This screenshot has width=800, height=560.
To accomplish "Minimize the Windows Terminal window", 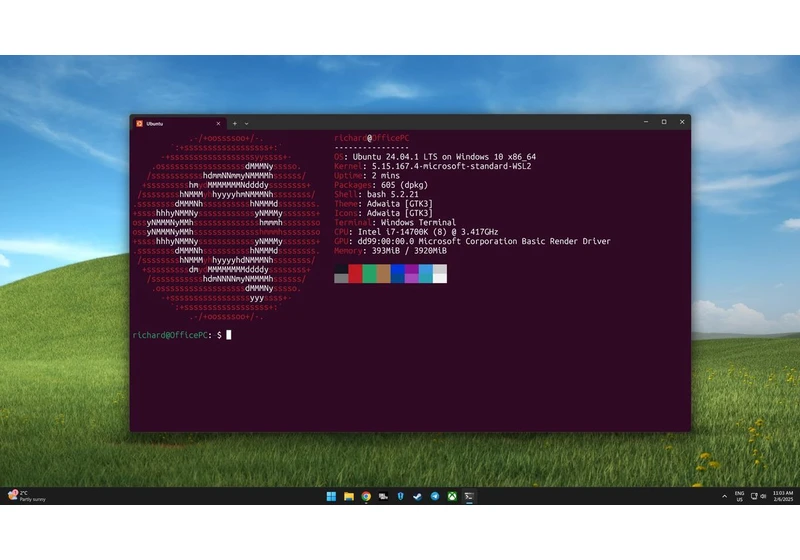I will click(646, 122).
